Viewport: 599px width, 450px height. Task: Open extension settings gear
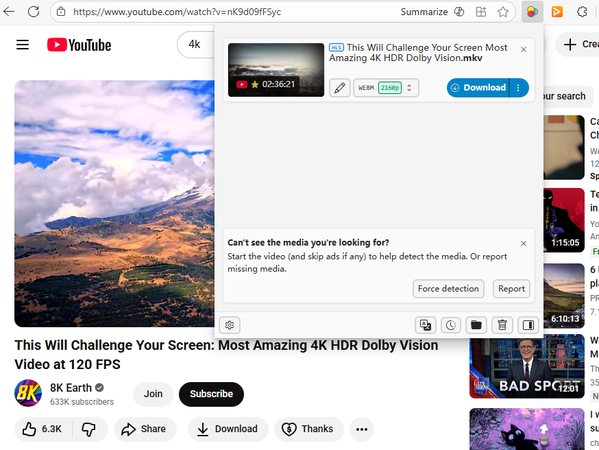pyautogui.click(x=229, y=325)
